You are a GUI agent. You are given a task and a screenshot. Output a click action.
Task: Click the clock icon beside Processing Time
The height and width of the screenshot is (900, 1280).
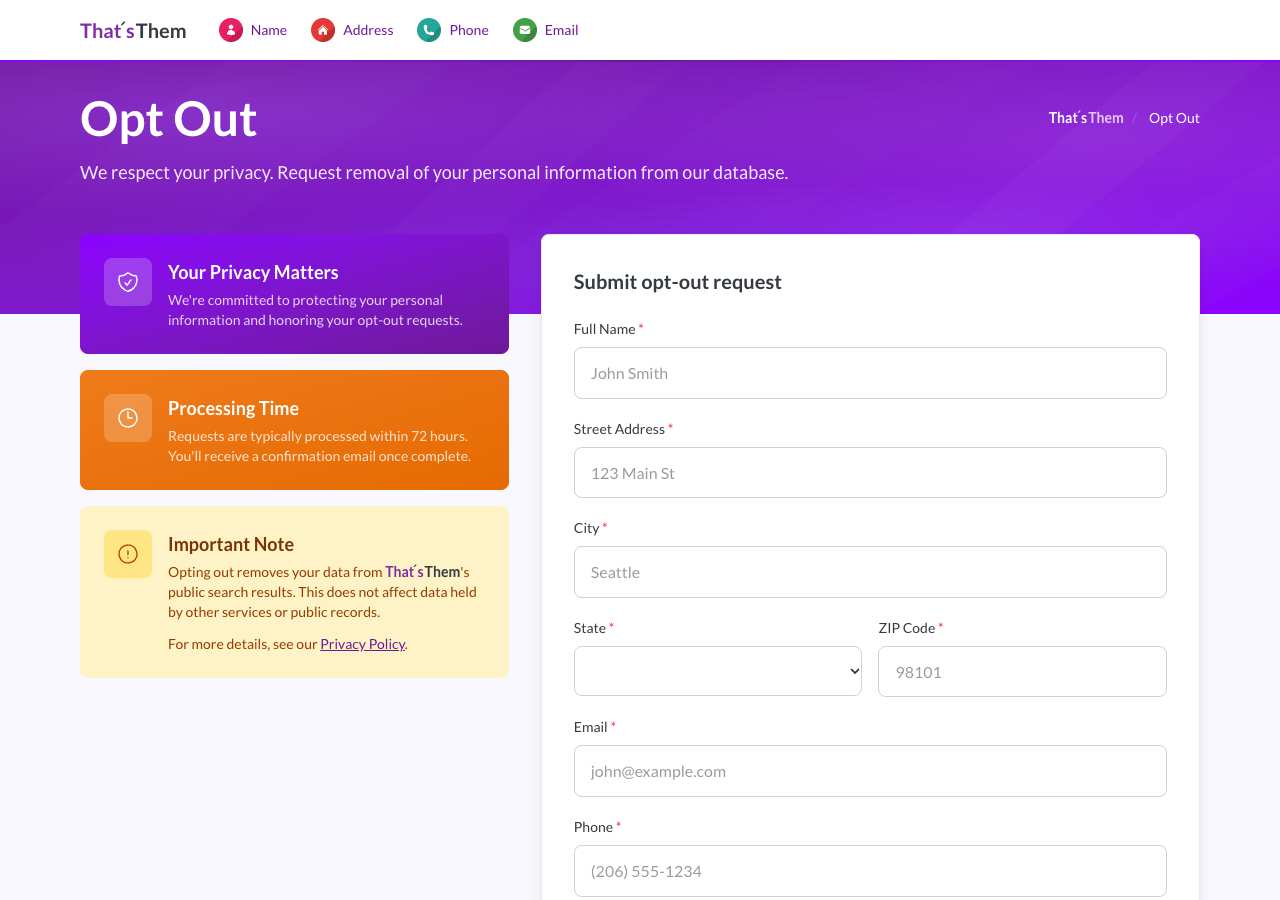click(x=128, y=418)
